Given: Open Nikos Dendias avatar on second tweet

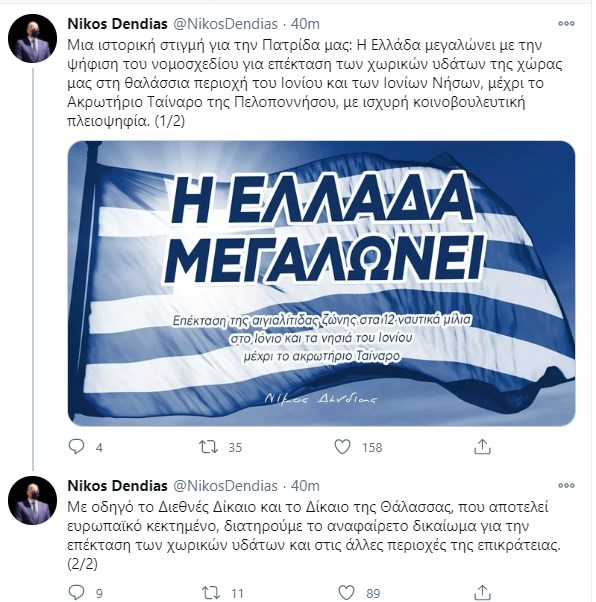Looking at the screenshot, I should tap(33, 500).
